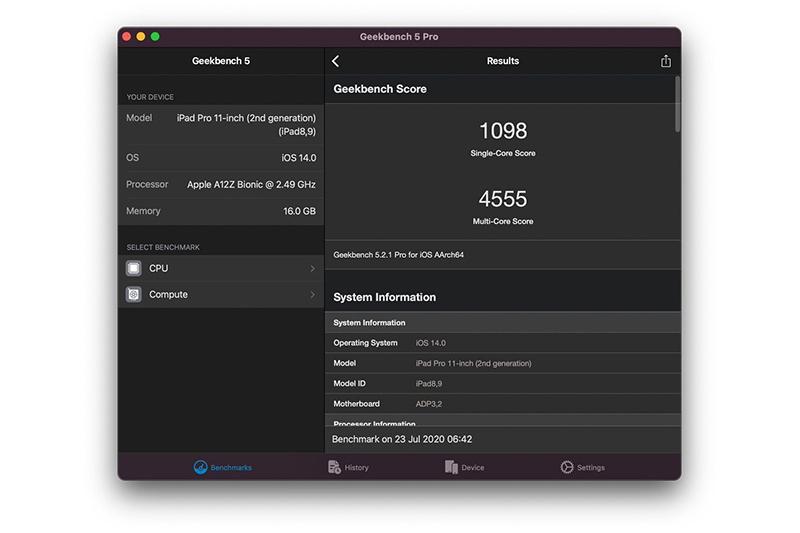Expand the CPU row chevron arrow

pos(312,269)
